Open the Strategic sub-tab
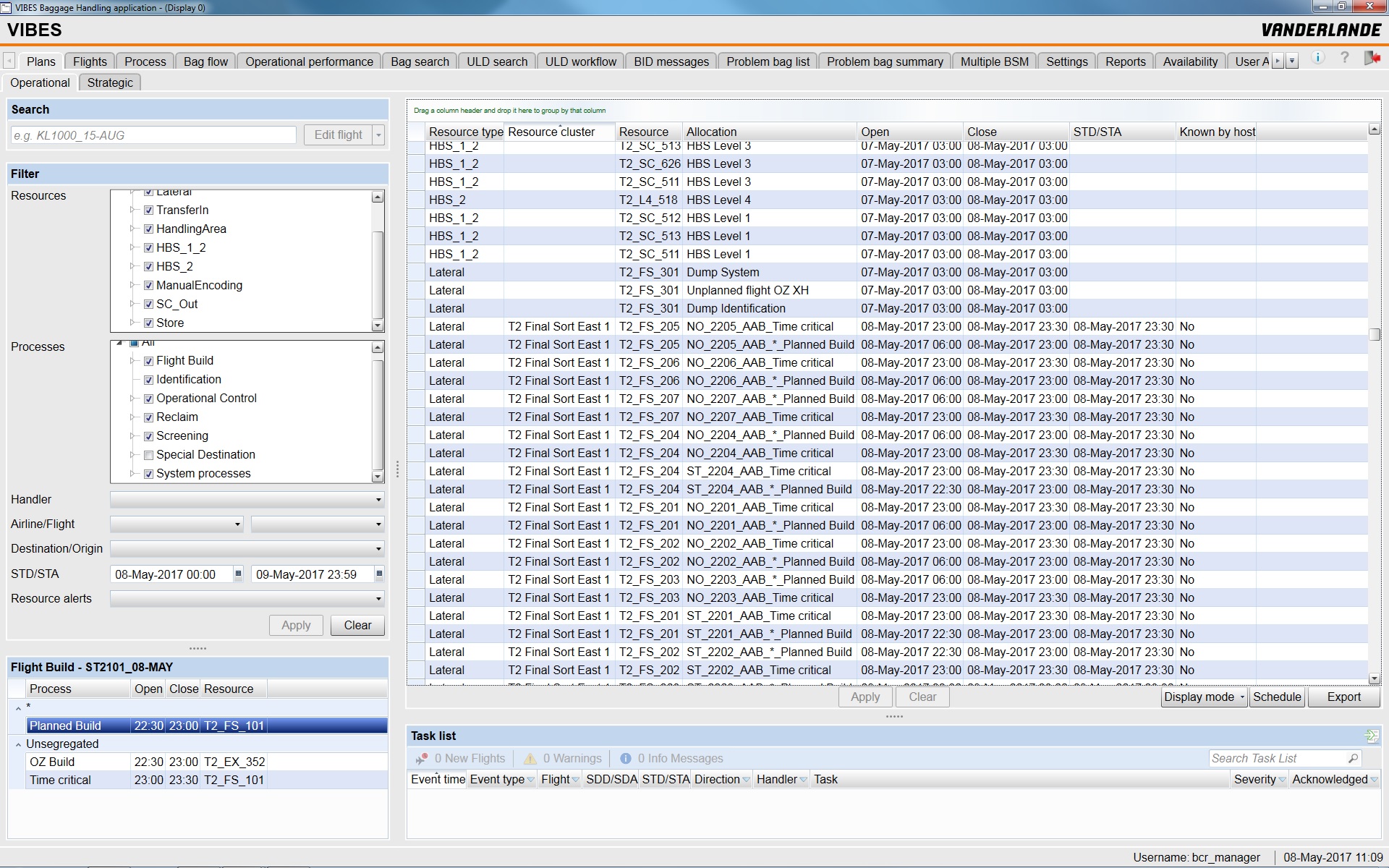 pyautogui.click(x=110, y=82)
